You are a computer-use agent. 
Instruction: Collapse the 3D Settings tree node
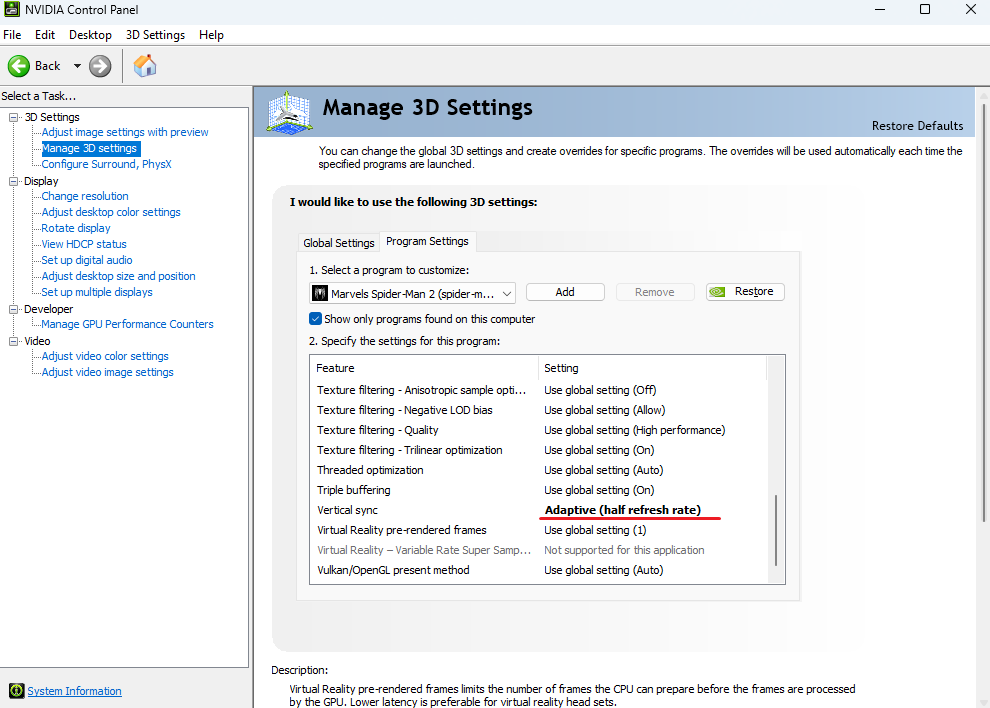pos(14,117)
